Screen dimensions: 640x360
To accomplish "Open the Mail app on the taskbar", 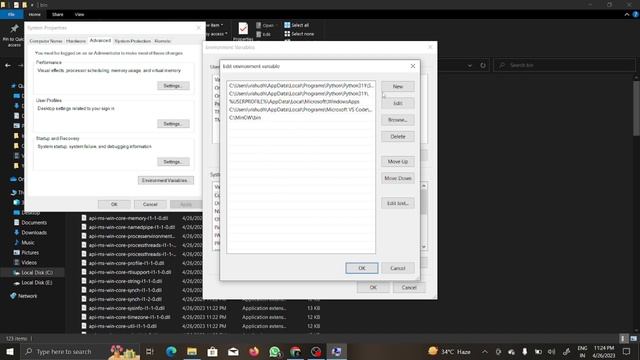I will 233,351.
